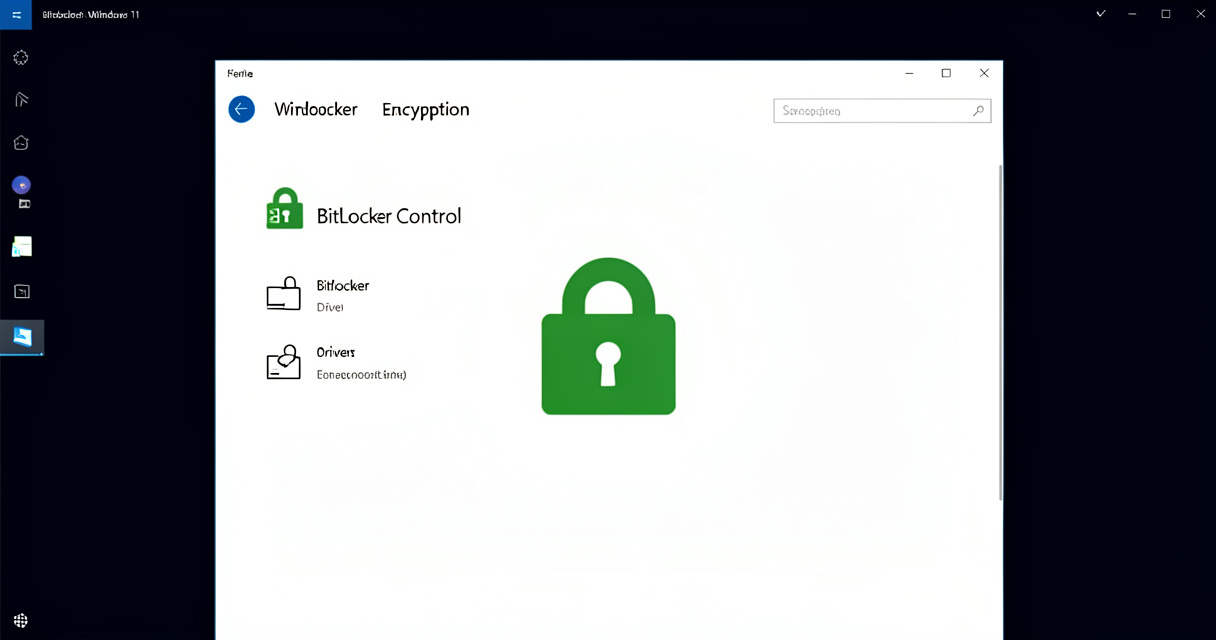Select the square panel icon in sidebar
The height and width of the screenshot is (640, 1216).
[x=21, y=292]
